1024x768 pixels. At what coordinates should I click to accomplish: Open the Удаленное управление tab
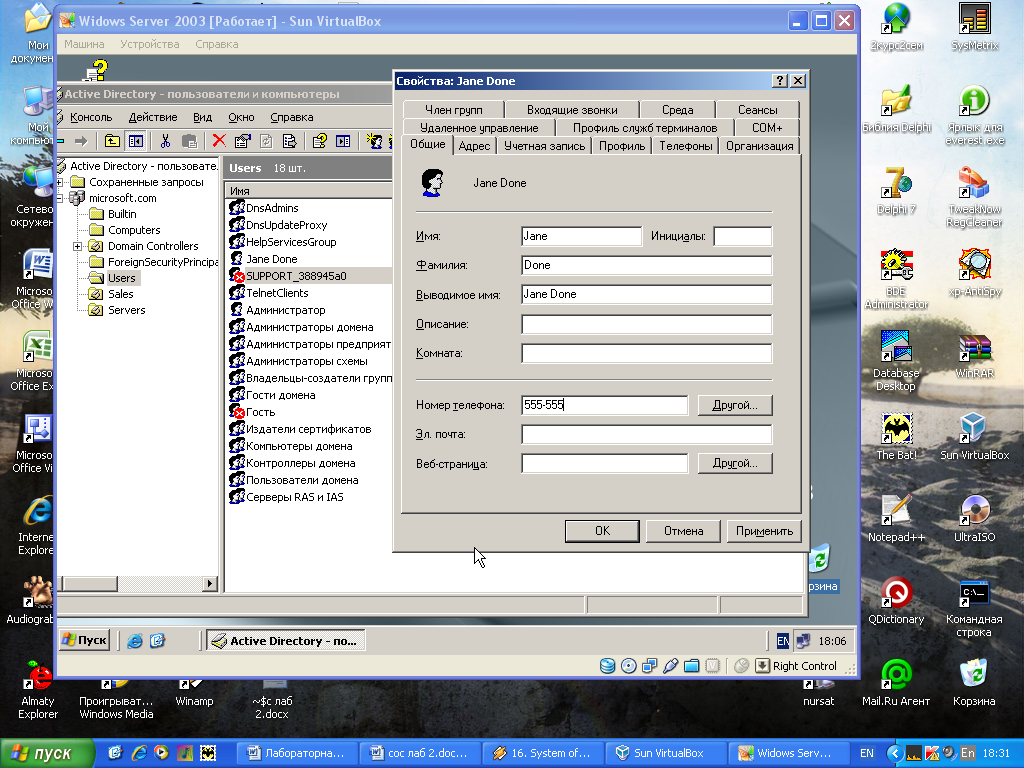pos(479,127)
